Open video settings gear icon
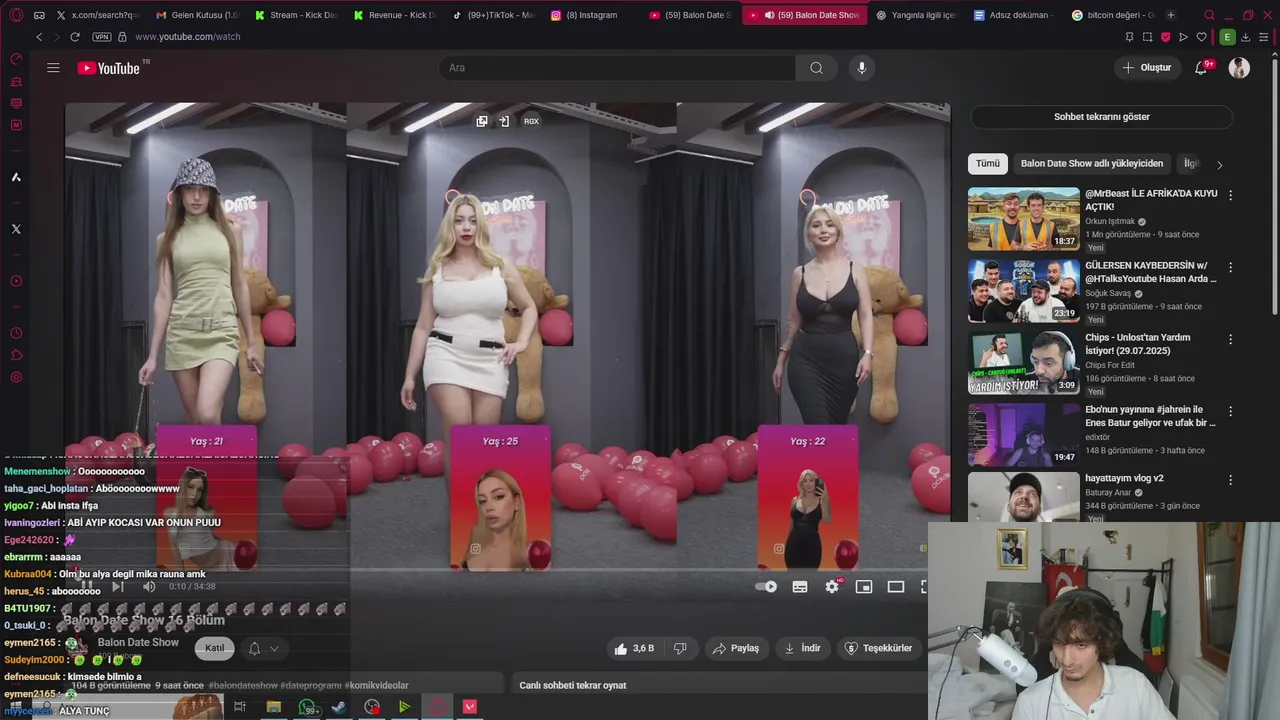This screenshot has height=720, width=1280. [x=832, y=587]
